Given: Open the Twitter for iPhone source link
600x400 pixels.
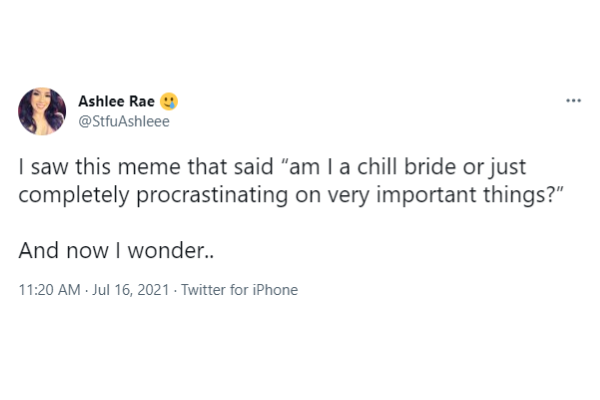Looking at the screenshot, I should pos(234,290).
